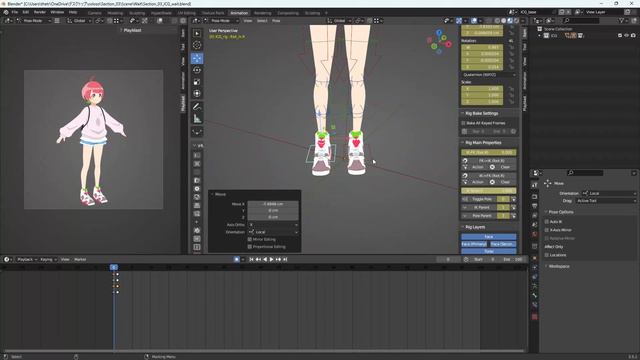The height and width of the screenshot is (360, 640).
Task: Click the Face rig layer button
Action: pyautogui.click(x=489, y=237)
